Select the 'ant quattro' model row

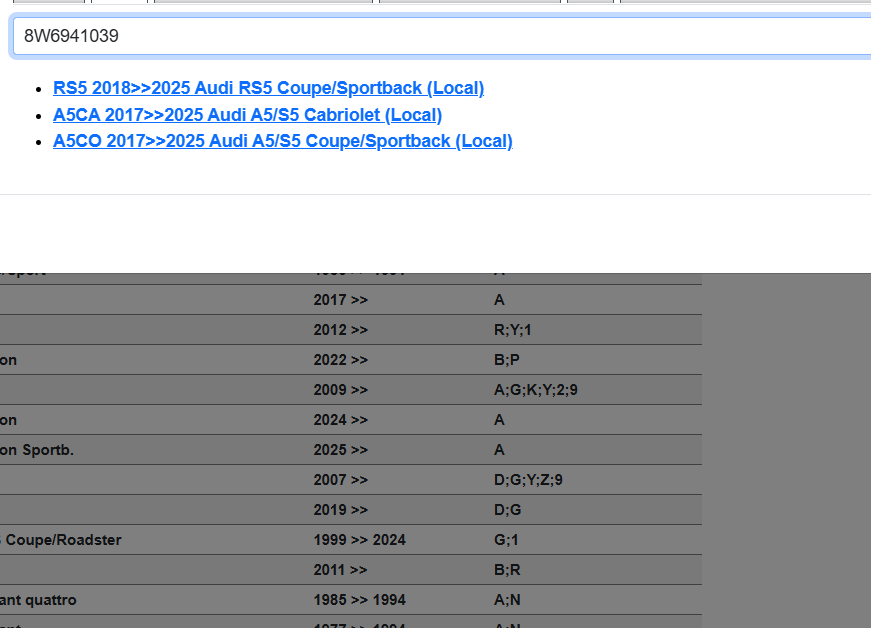coord(38,600)
